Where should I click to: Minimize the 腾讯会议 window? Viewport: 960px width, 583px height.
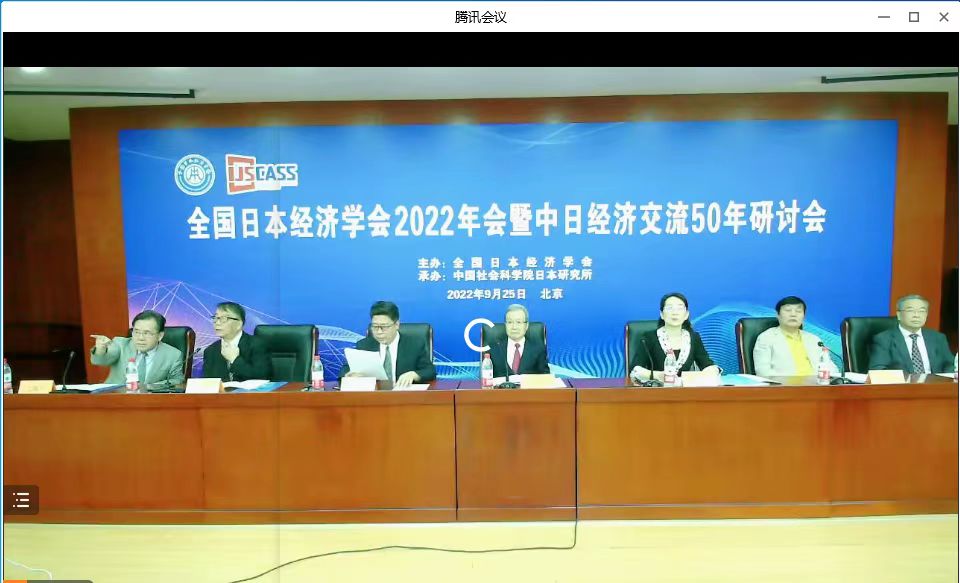click(883, 16)
